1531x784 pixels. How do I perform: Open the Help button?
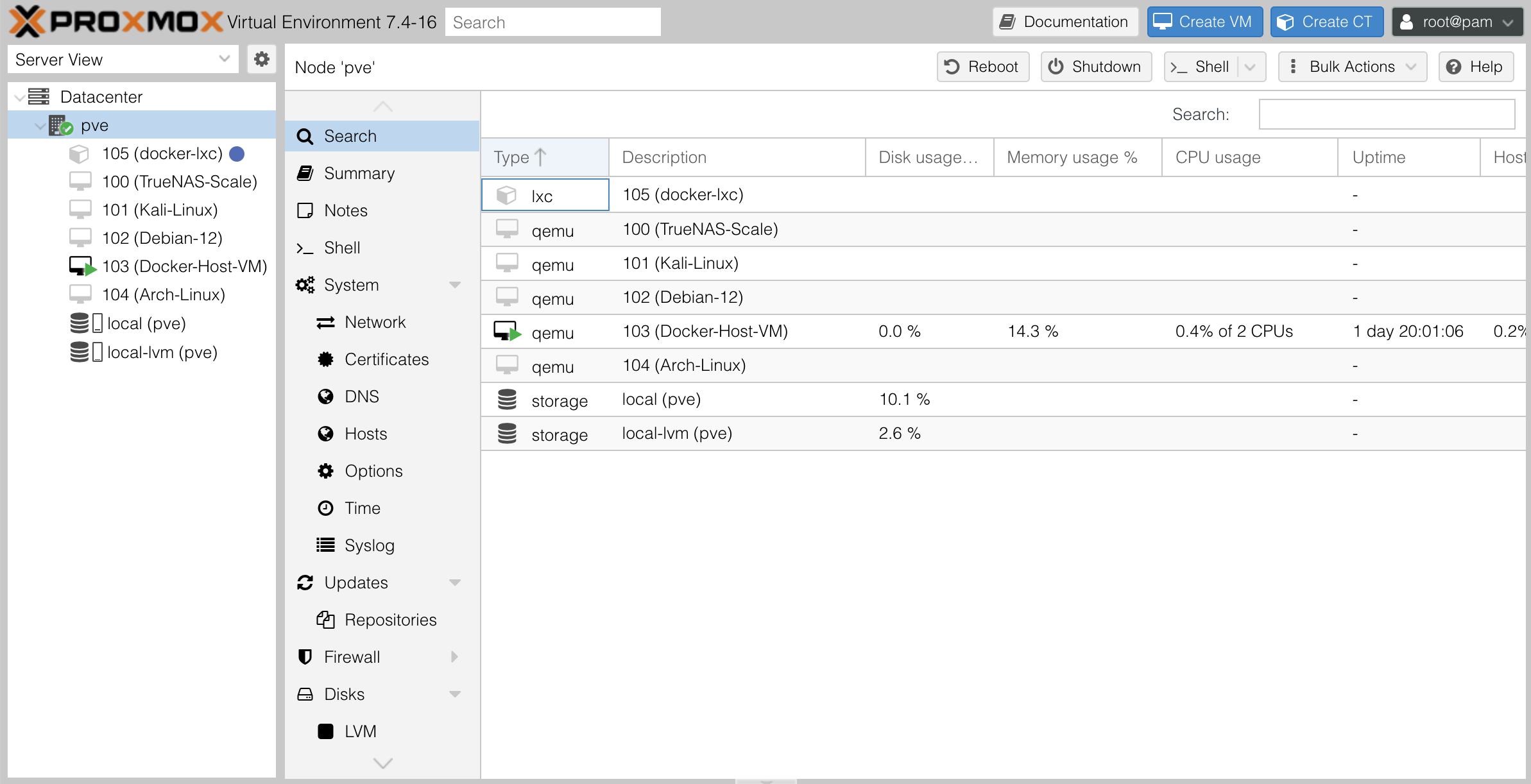click(1476, 67)
